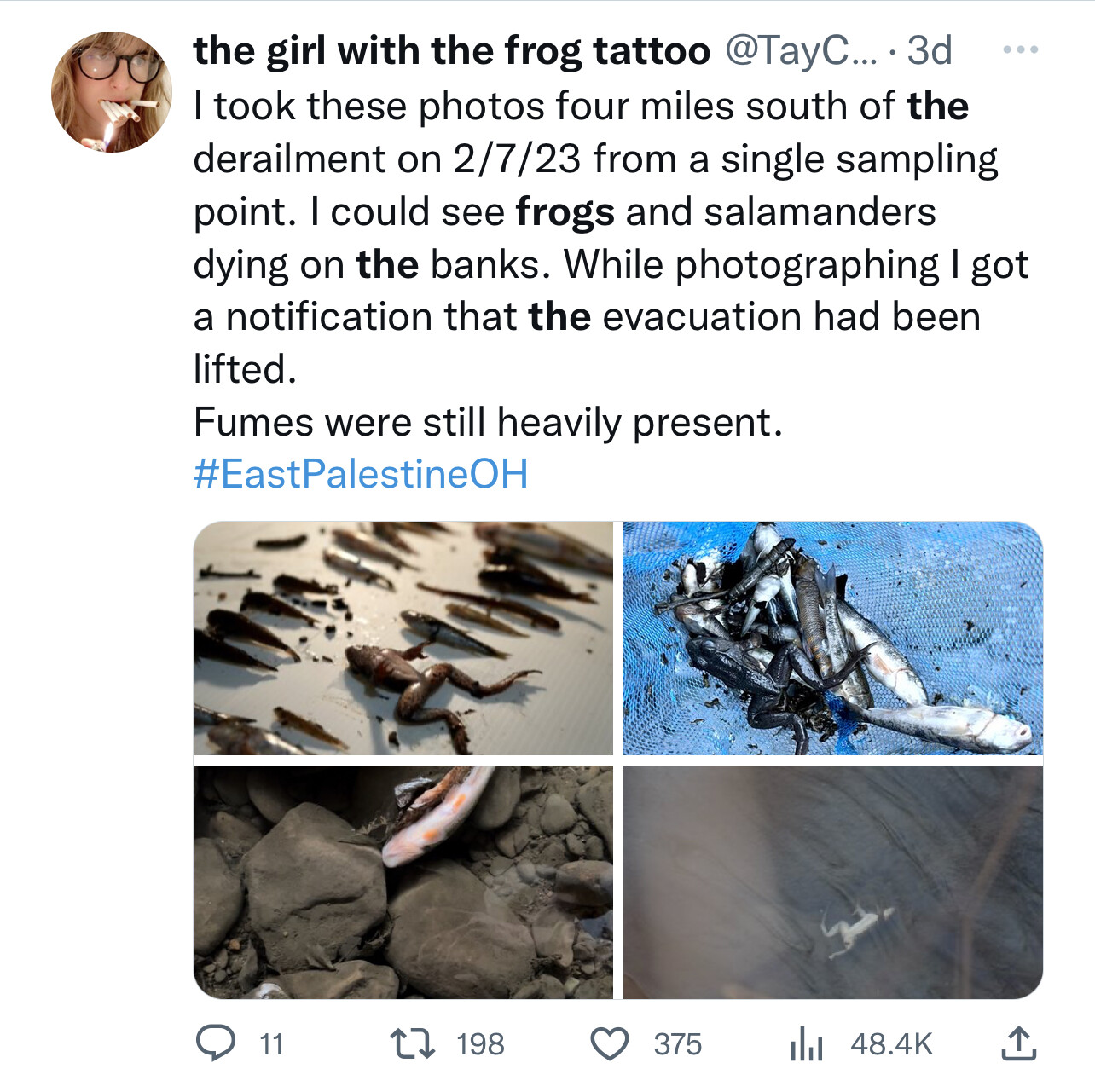Click the 11 replies count
The height and width of the screenshot is (1092, 1095).
tap(271, 1044)
